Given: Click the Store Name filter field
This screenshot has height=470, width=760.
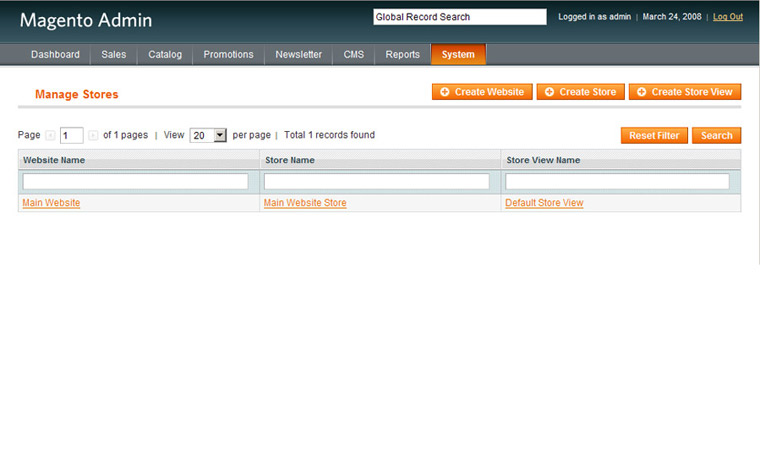Looking at the screenshot, I should [x=377, y=181].
